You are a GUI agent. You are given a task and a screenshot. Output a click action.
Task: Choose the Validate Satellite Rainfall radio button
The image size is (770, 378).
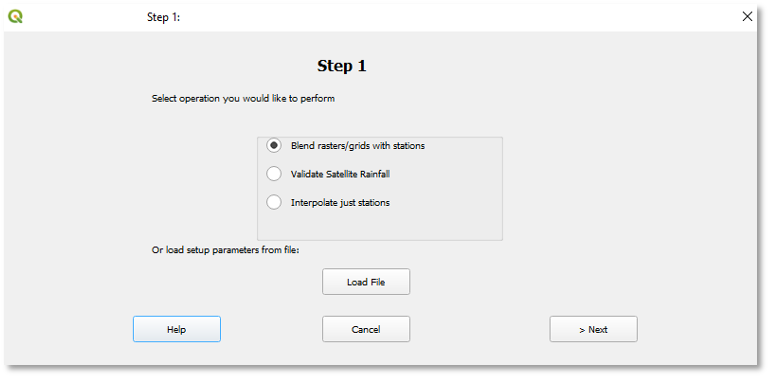click(274, 174)
